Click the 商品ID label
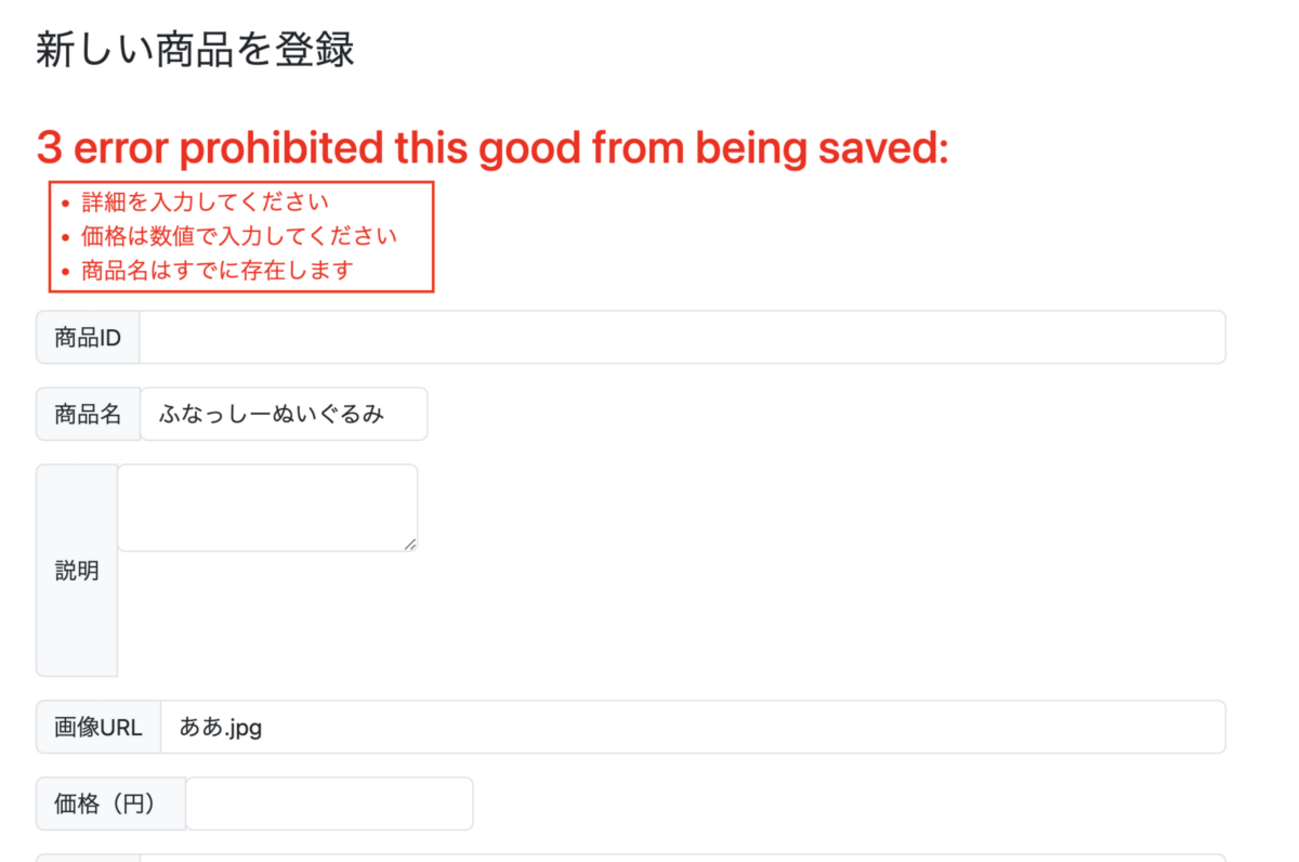 tap(88, 338)
